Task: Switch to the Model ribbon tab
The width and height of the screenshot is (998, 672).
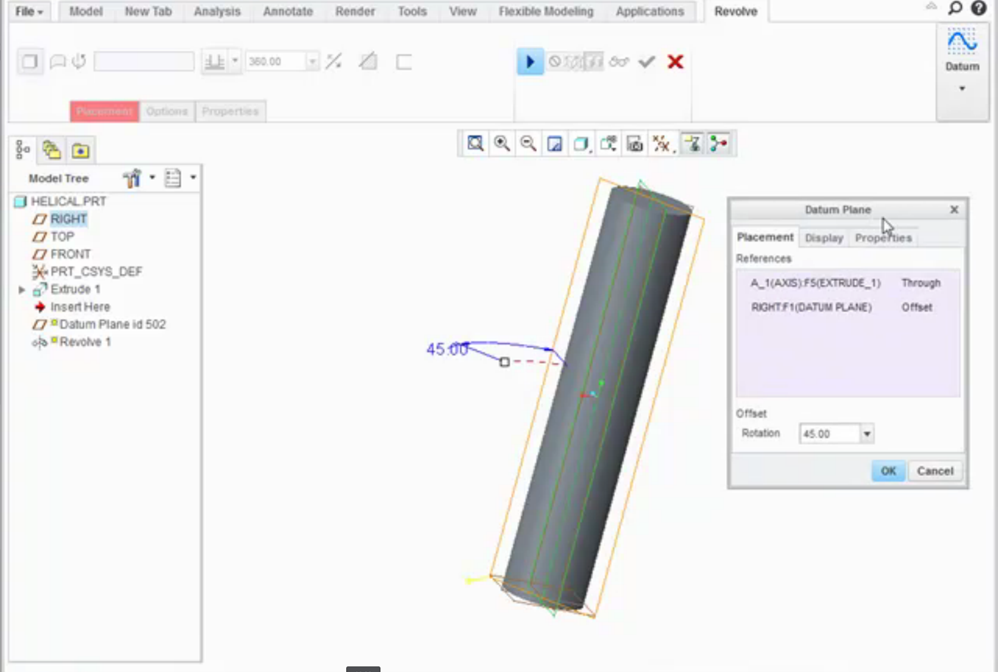Action: click(86, 11)
